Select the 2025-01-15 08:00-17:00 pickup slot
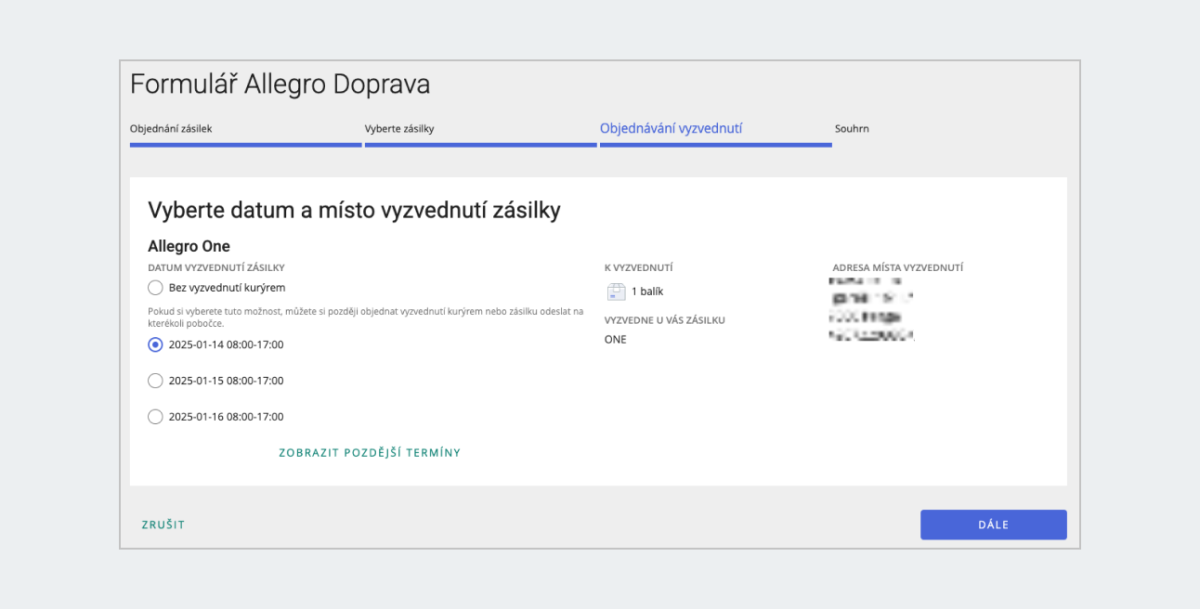This screenshot has width=1200, height=609. click(155, 381)
